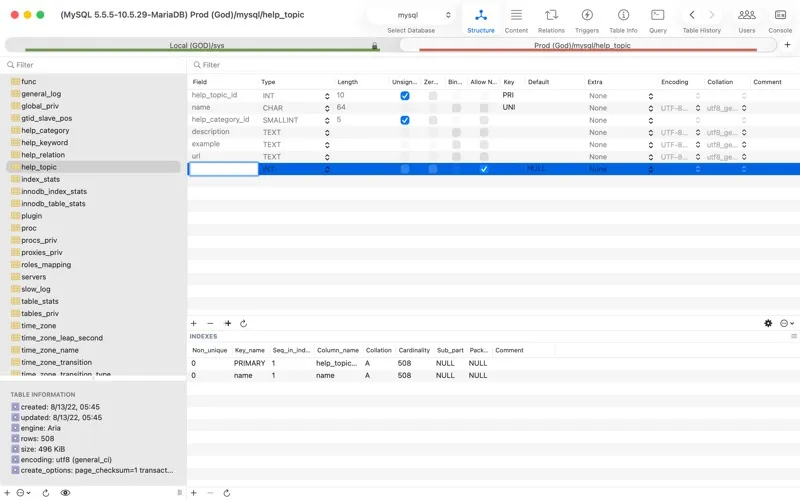This screenshot has height=500, width=800.
Task: Click the lock icon on Local tab
Action: [x=374, y=46]
